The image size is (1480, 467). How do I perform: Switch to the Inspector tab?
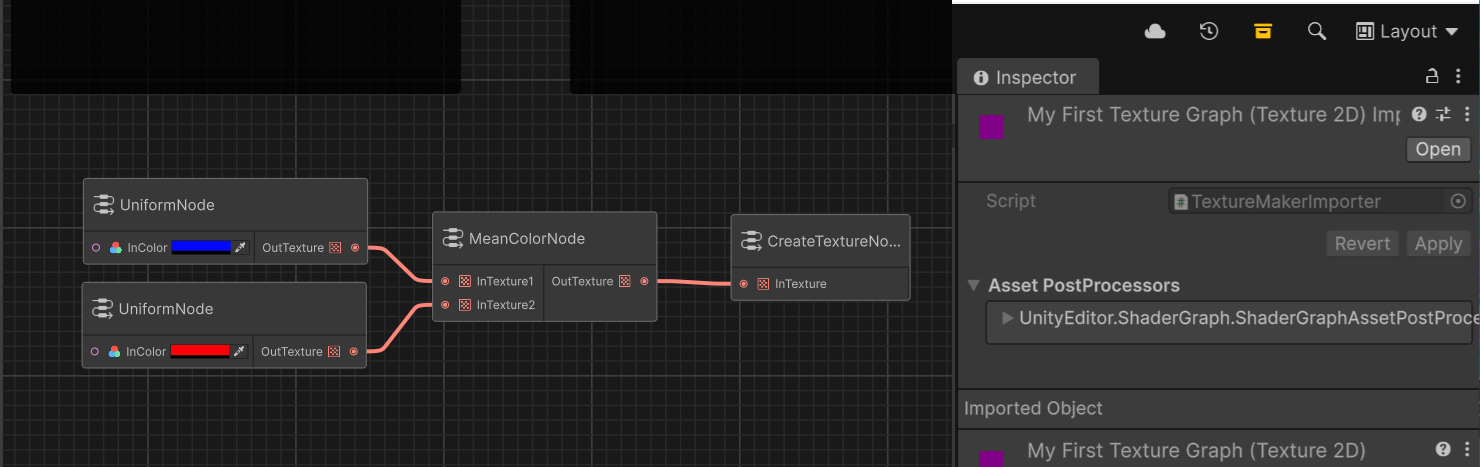pos(1027,77)
